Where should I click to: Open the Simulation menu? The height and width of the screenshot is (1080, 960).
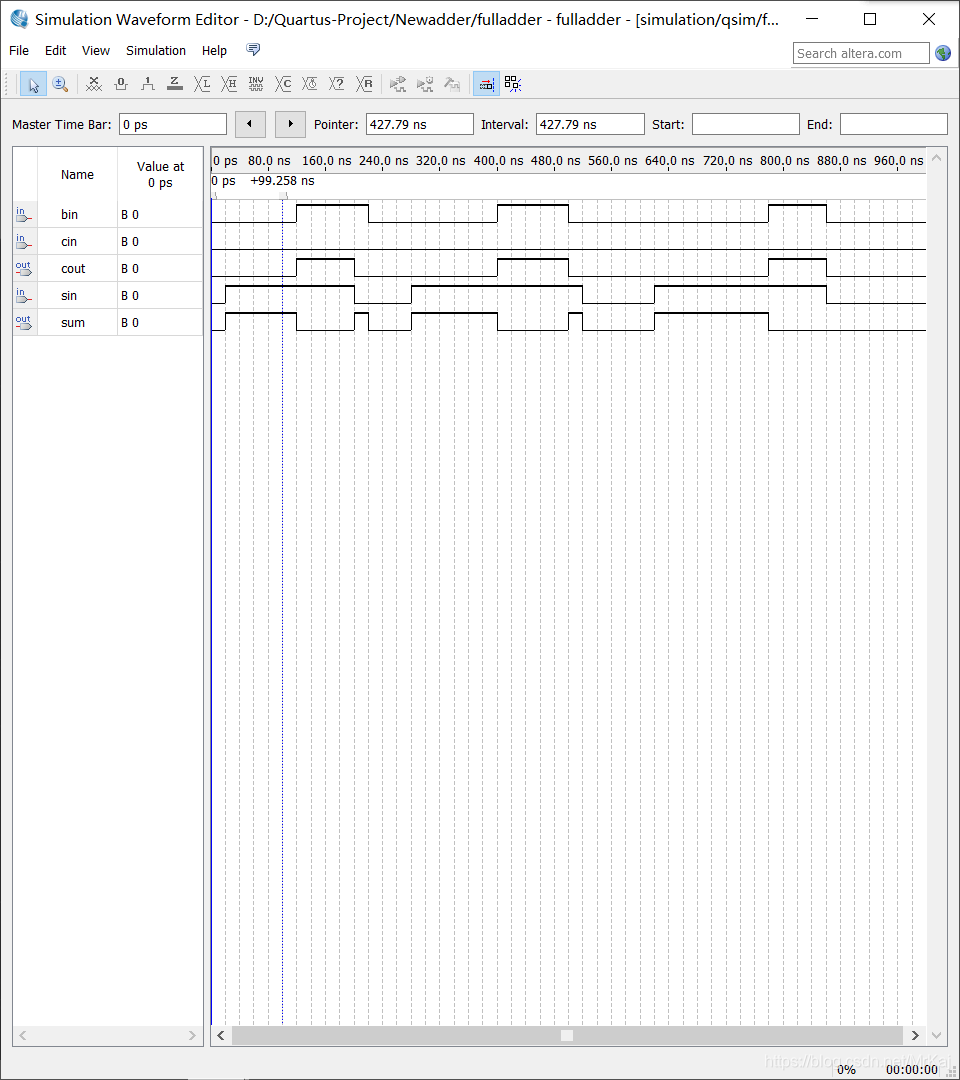pyautogui.click(x=156, y=50)
